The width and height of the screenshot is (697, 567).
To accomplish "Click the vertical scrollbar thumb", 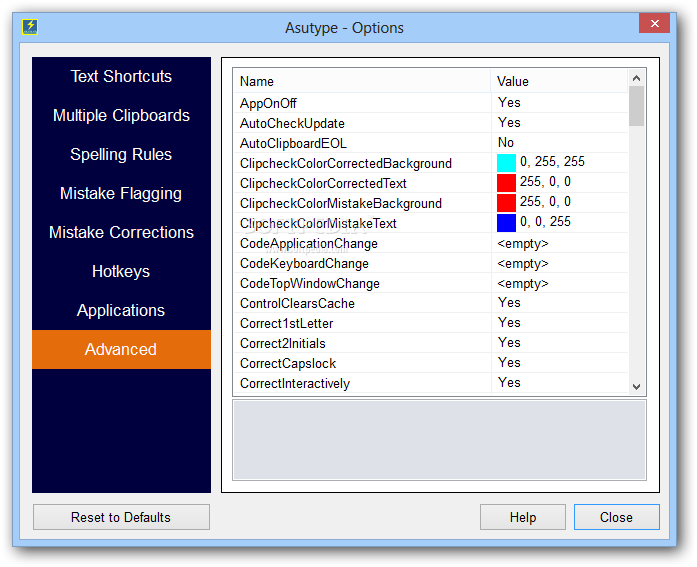I will [x=637, y=106].
